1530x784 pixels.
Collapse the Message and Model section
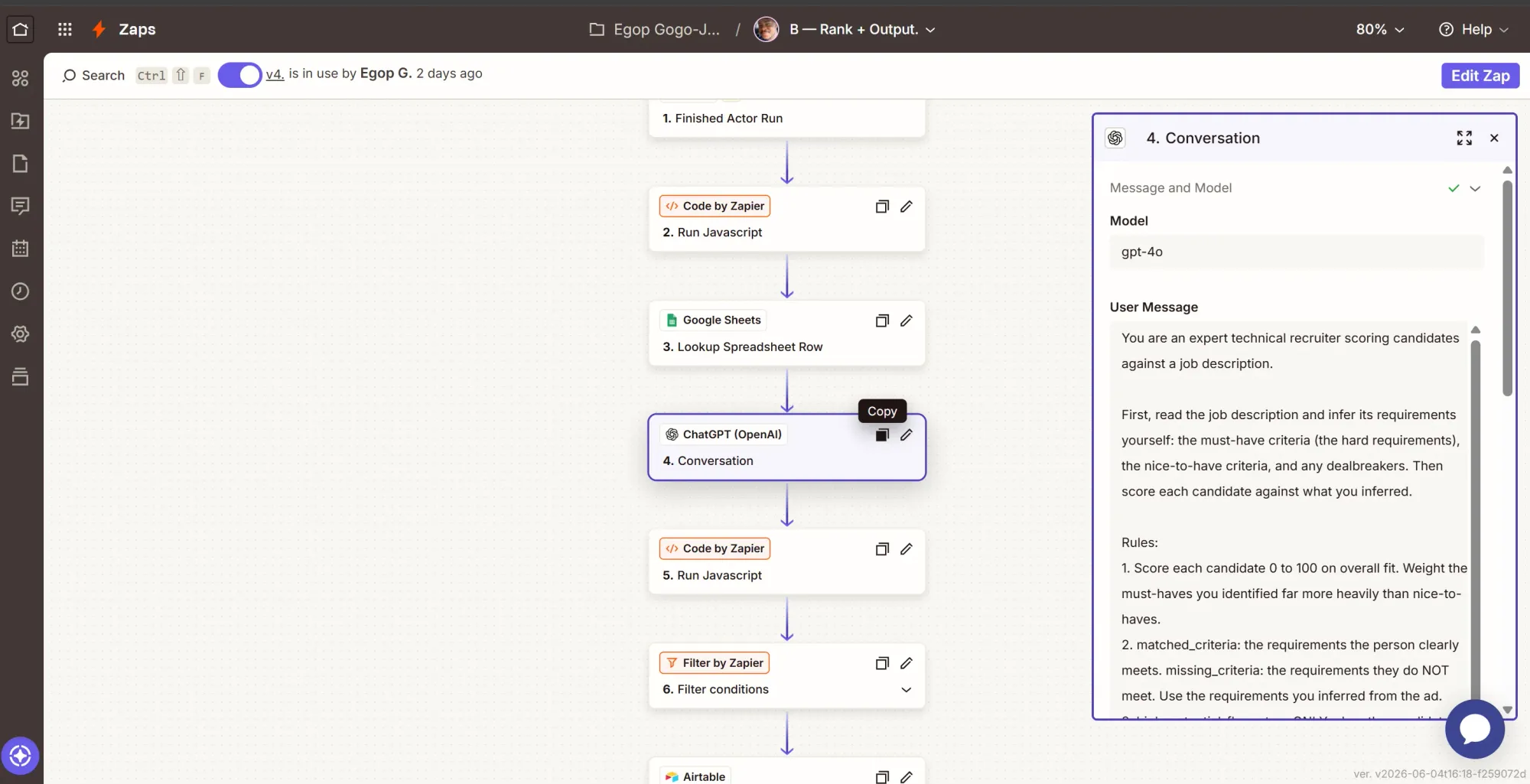(1475, 188)
